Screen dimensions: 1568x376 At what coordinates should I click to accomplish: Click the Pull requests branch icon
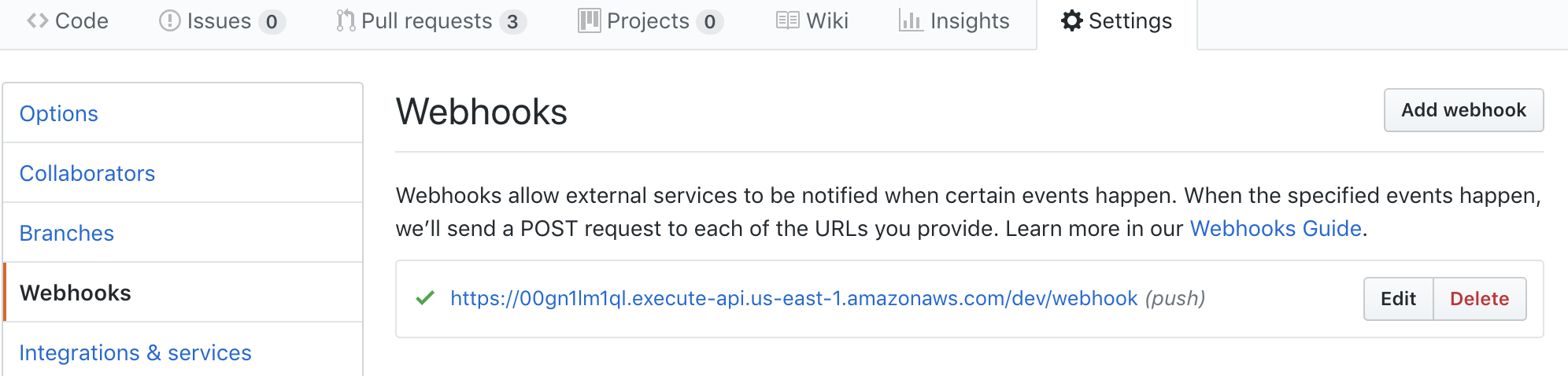pyautogui.click(x=346, y=21)
